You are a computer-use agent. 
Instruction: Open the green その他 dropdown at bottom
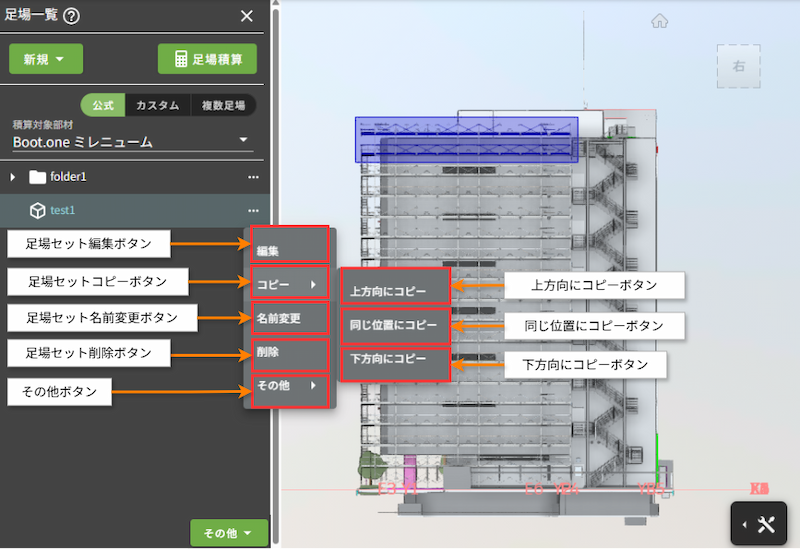coord(229,533)
